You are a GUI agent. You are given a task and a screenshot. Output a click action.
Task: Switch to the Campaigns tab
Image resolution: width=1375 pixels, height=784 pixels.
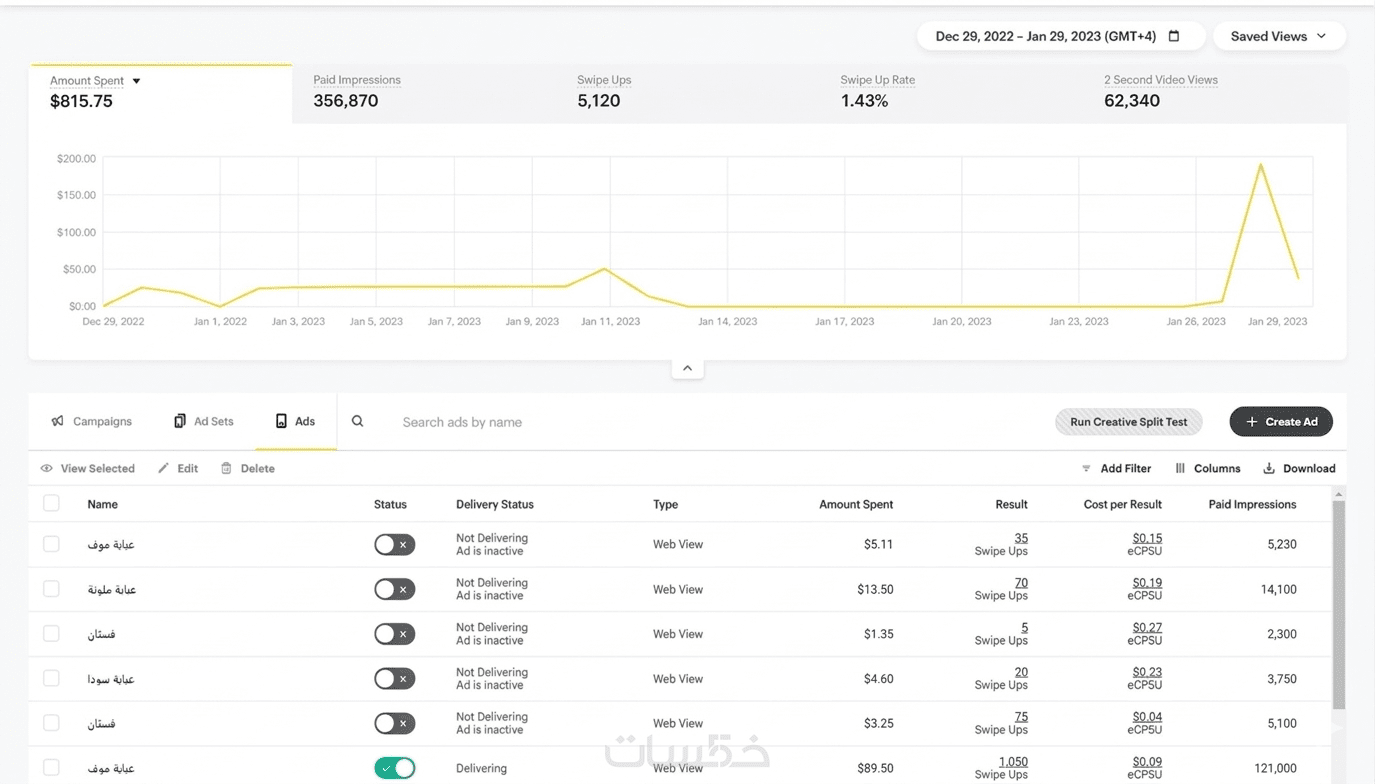click(x=92, y=422)
